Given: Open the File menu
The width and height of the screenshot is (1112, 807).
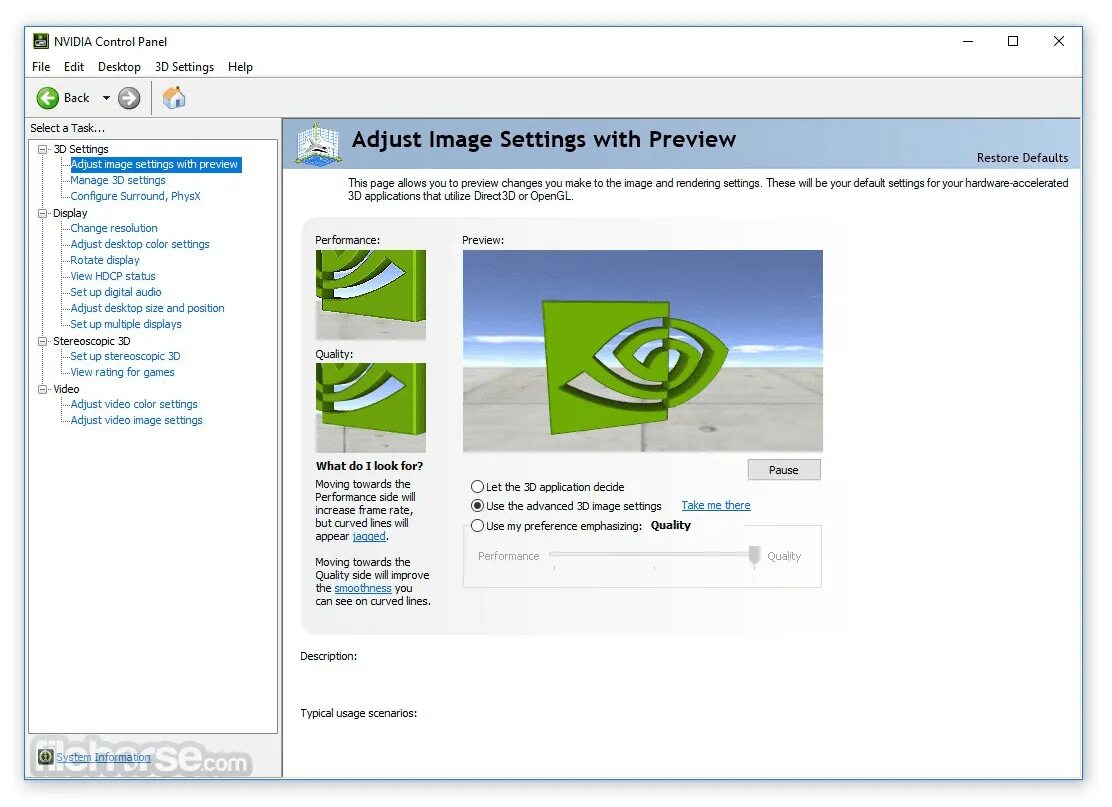Looking at the screenshot, I should coord(41,67).
